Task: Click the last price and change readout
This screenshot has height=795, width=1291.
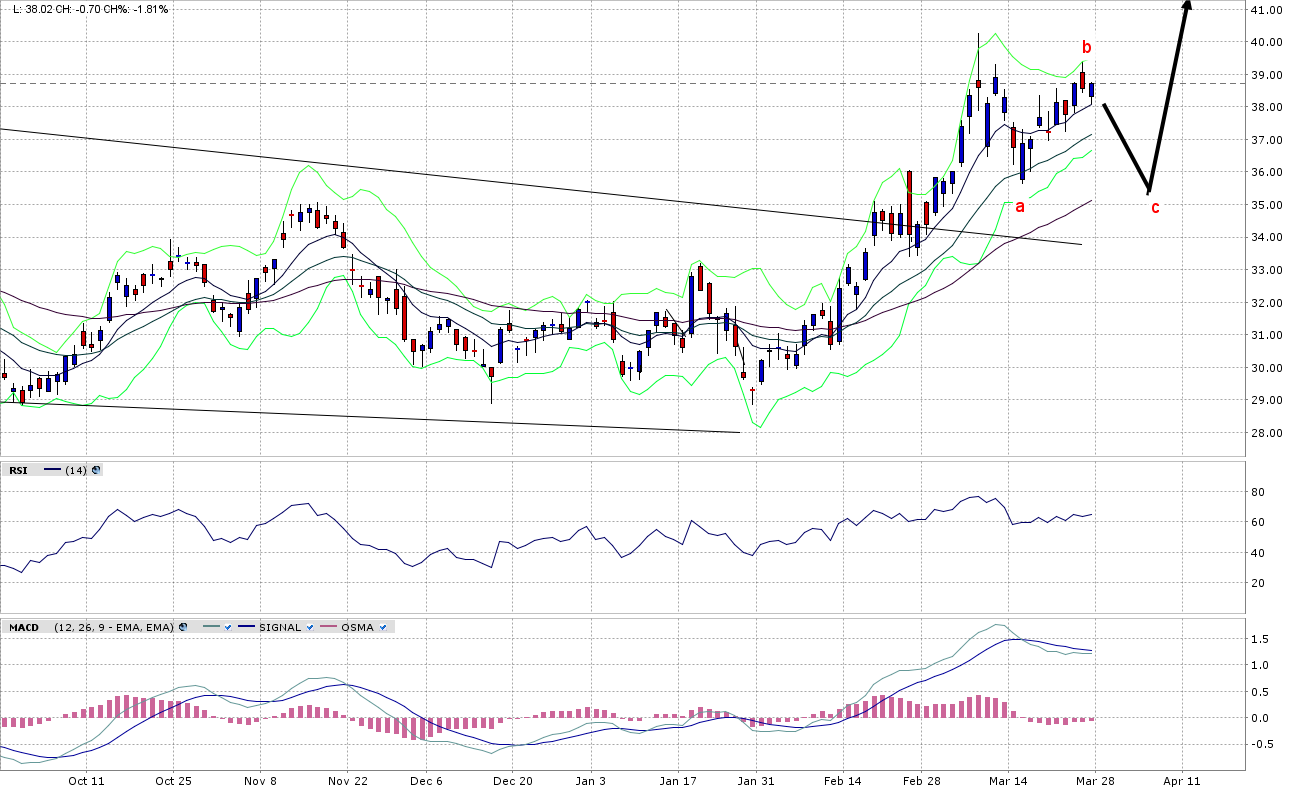Action: point(88,9)
